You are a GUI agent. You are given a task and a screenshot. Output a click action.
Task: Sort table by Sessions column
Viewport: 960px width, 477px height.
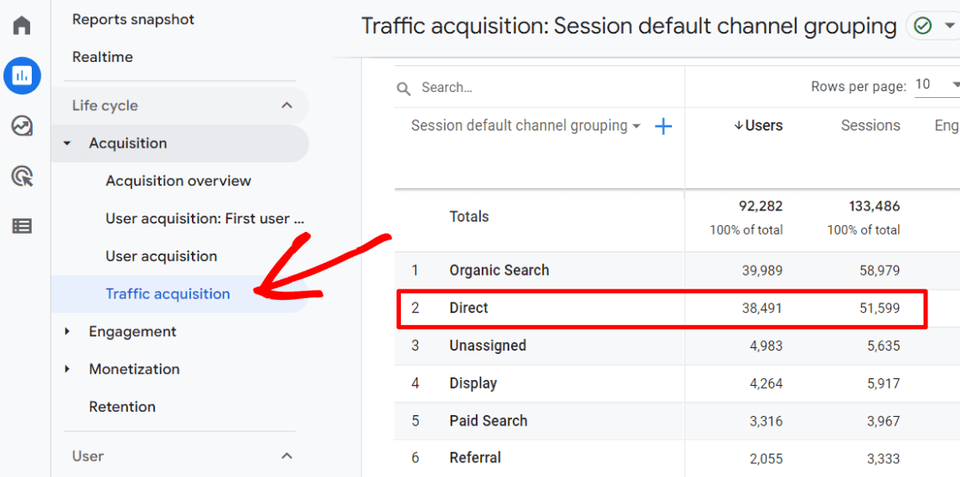click(869, 126)
